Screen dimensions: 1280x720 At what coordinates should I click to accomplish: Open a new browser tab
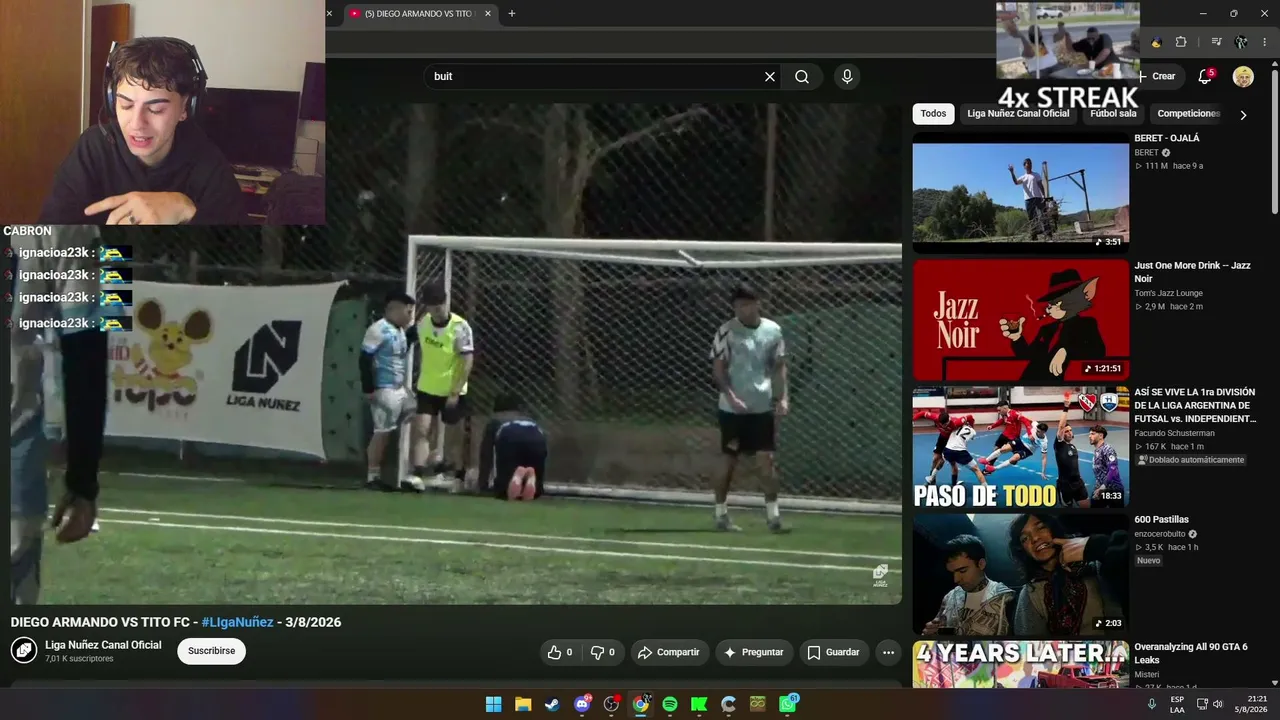coord(512,14)
